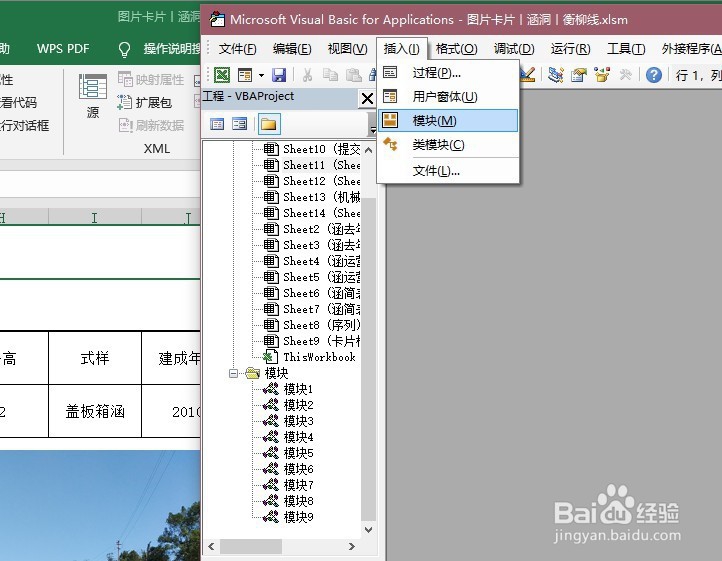
Task: Open Object Browser toolbar icon
Action: pos(602,75)
